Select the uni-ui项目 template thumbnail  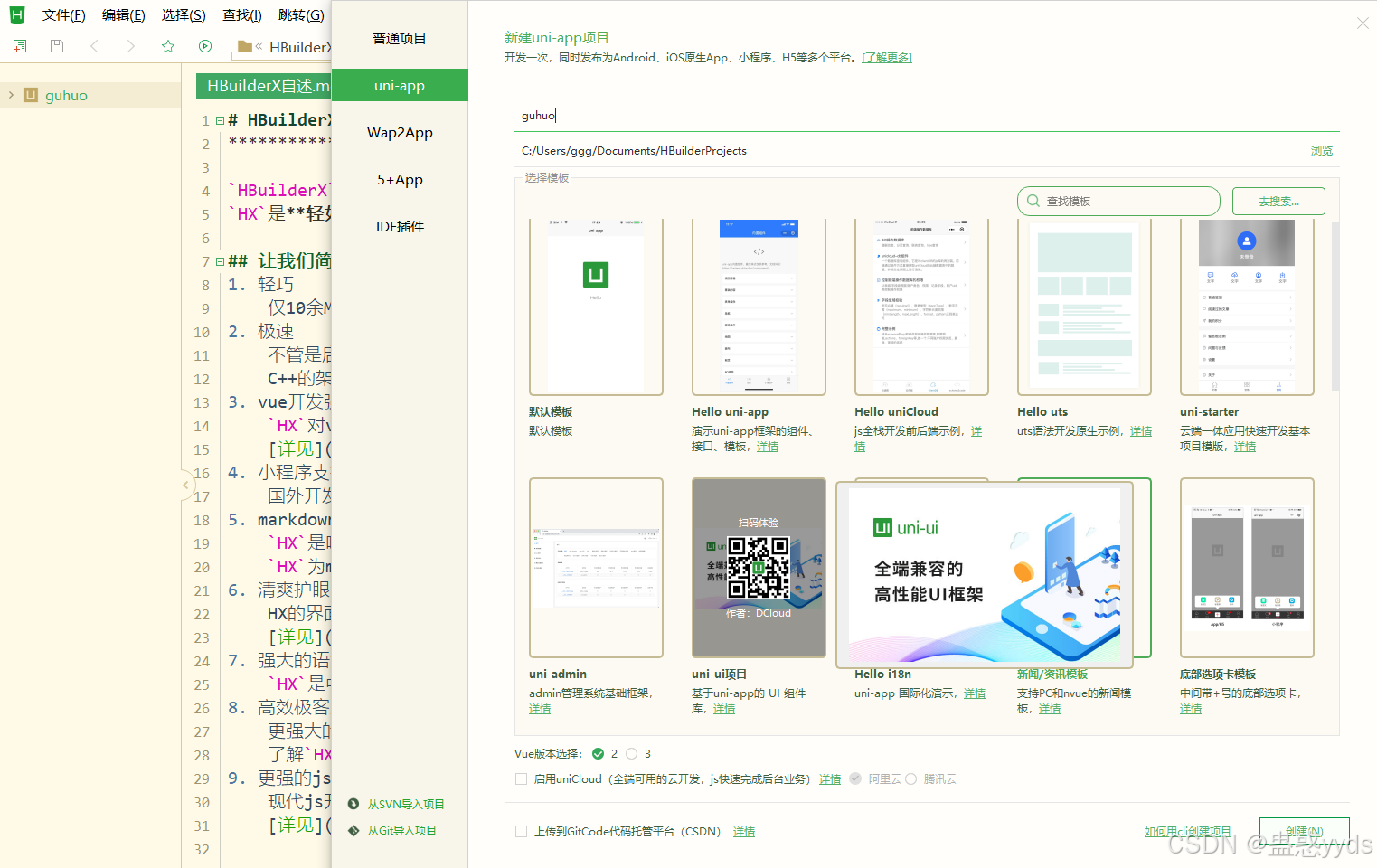click(759, 568)
